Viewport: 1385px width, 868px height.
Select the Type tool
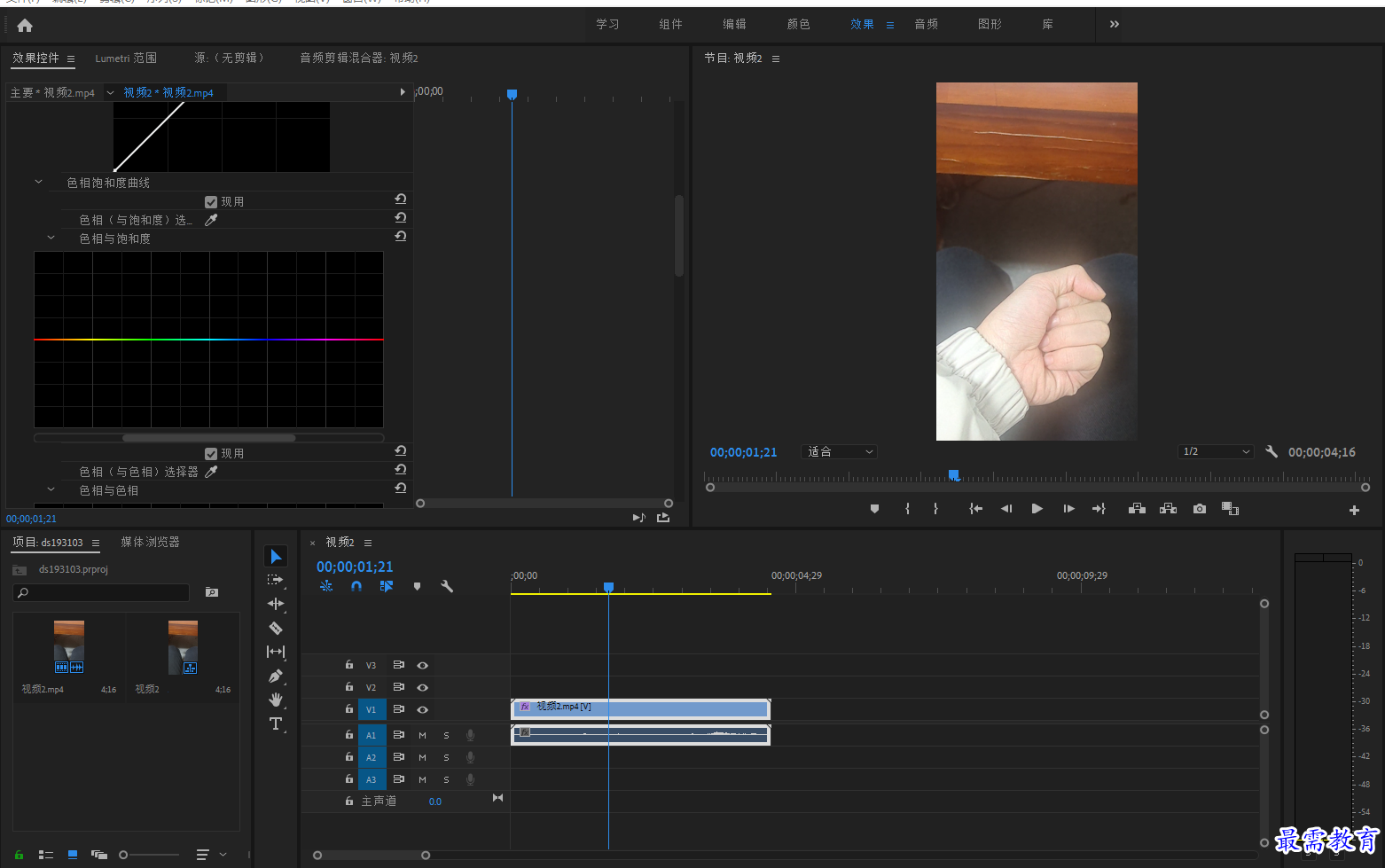pyautogui.click(x=276, y=723)
